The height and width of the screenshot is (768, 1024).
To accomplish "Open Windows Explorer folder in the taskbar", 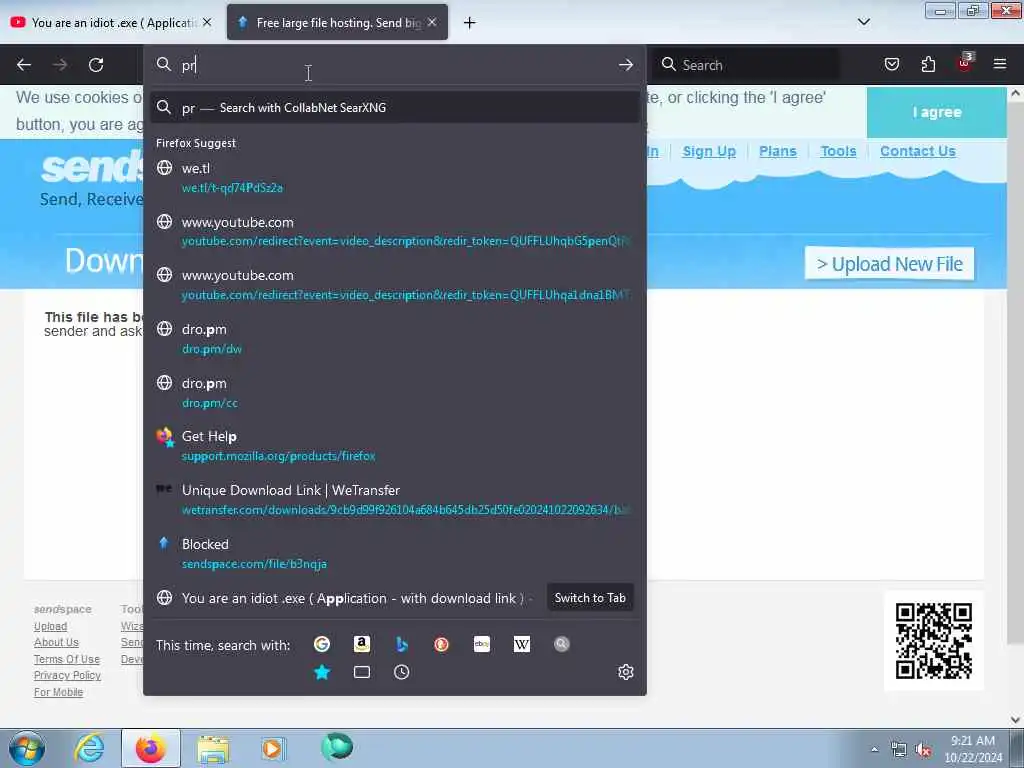I will coord(213,749).
